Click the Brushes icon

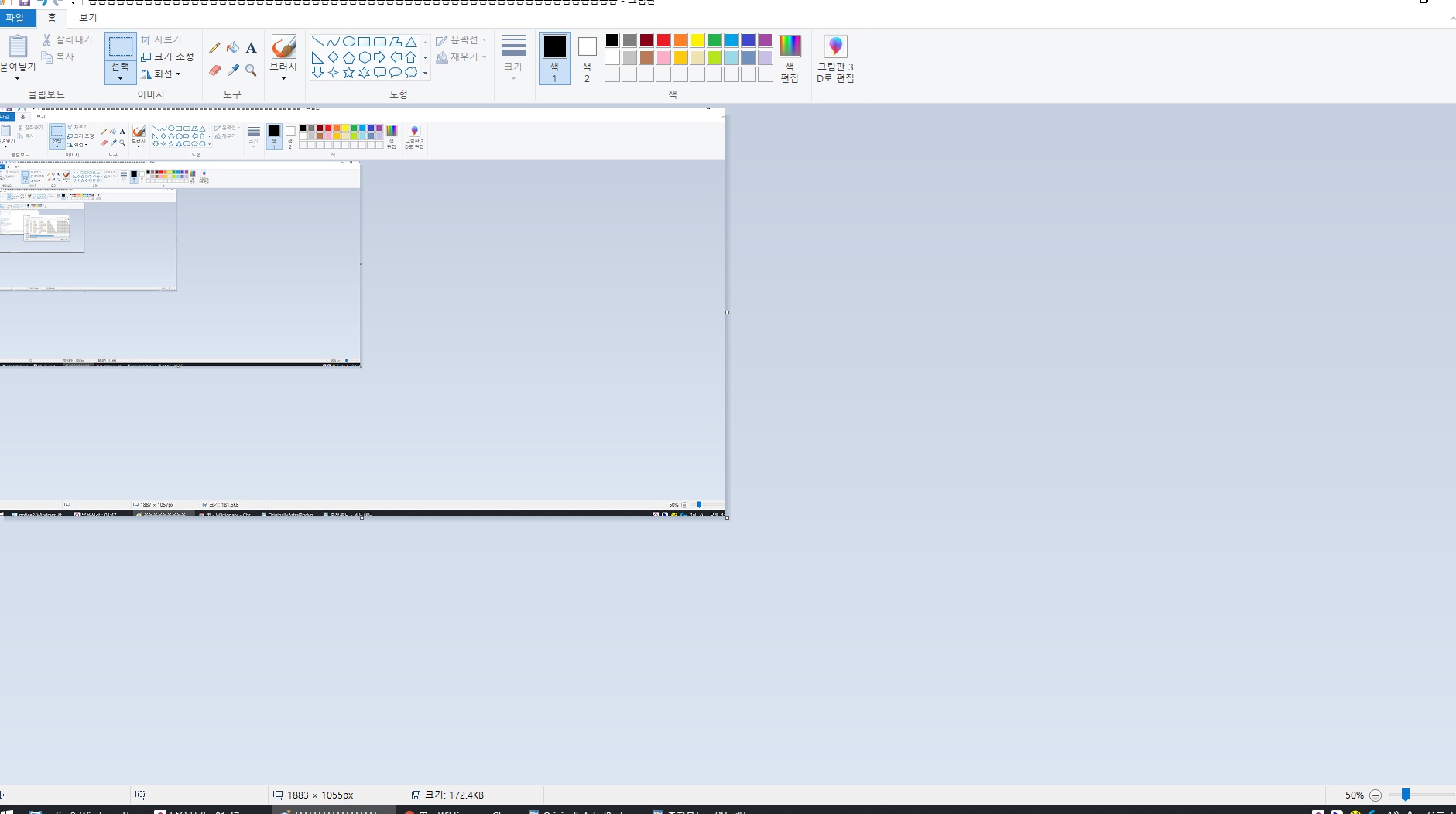tap(283, 47)
